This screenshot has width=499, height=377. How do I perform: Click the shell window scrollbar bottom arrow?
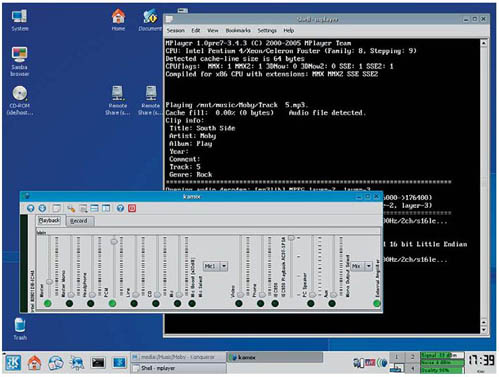pos(484,330)
